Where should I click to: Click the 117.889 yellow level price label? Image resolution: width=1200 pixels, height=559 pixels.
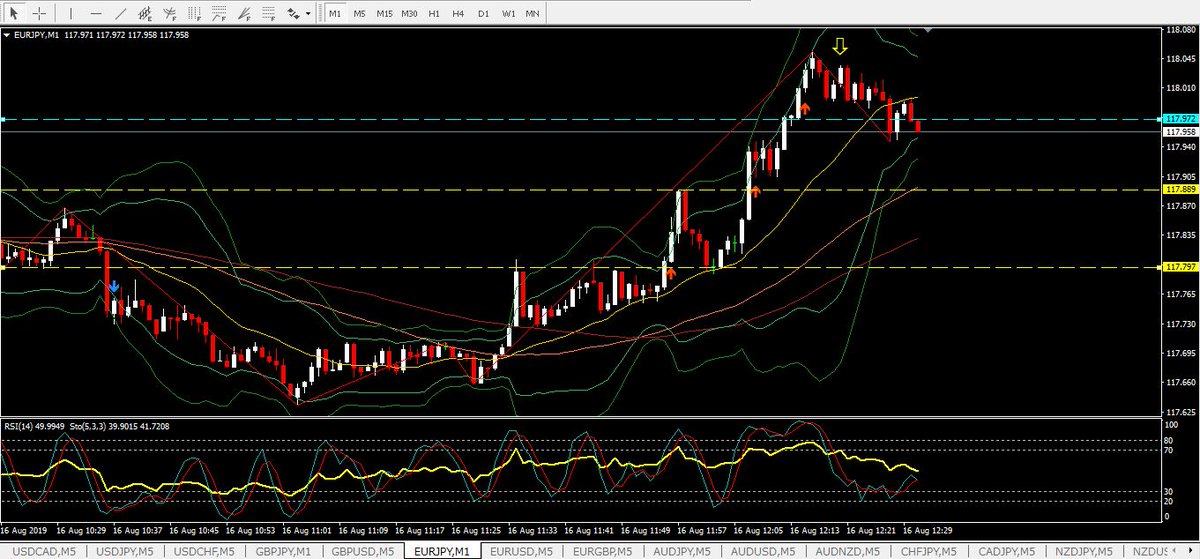pos(1181,189)
